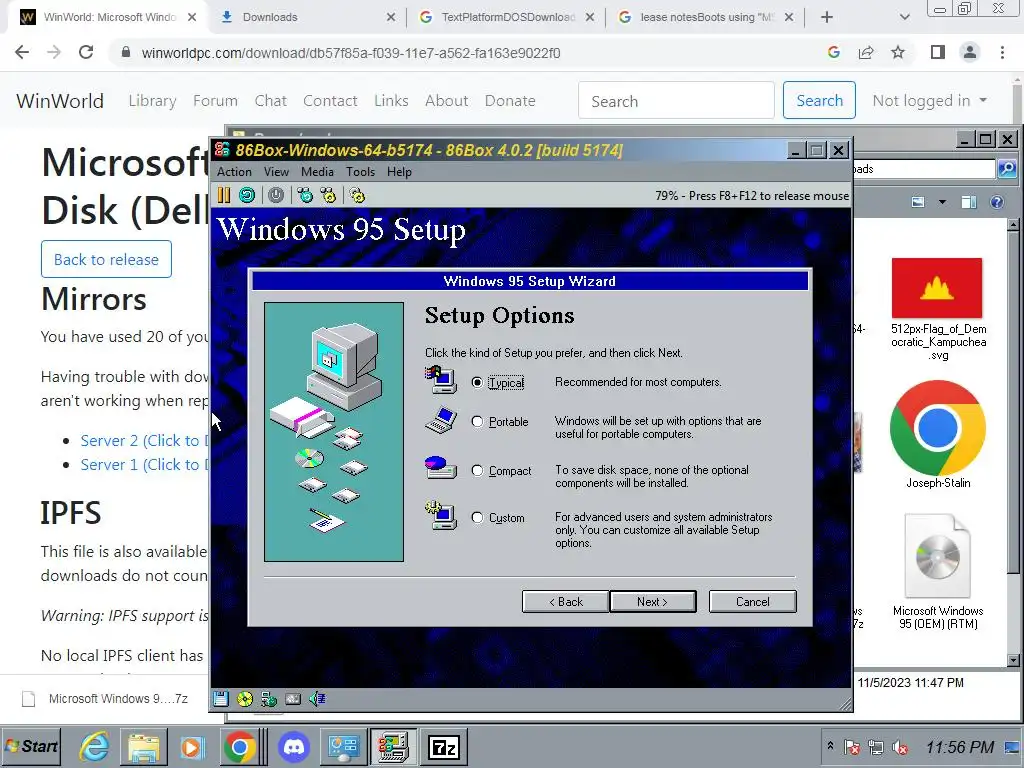
Task: Open 7-Zip from the taskbar
Action: (443, 747)
